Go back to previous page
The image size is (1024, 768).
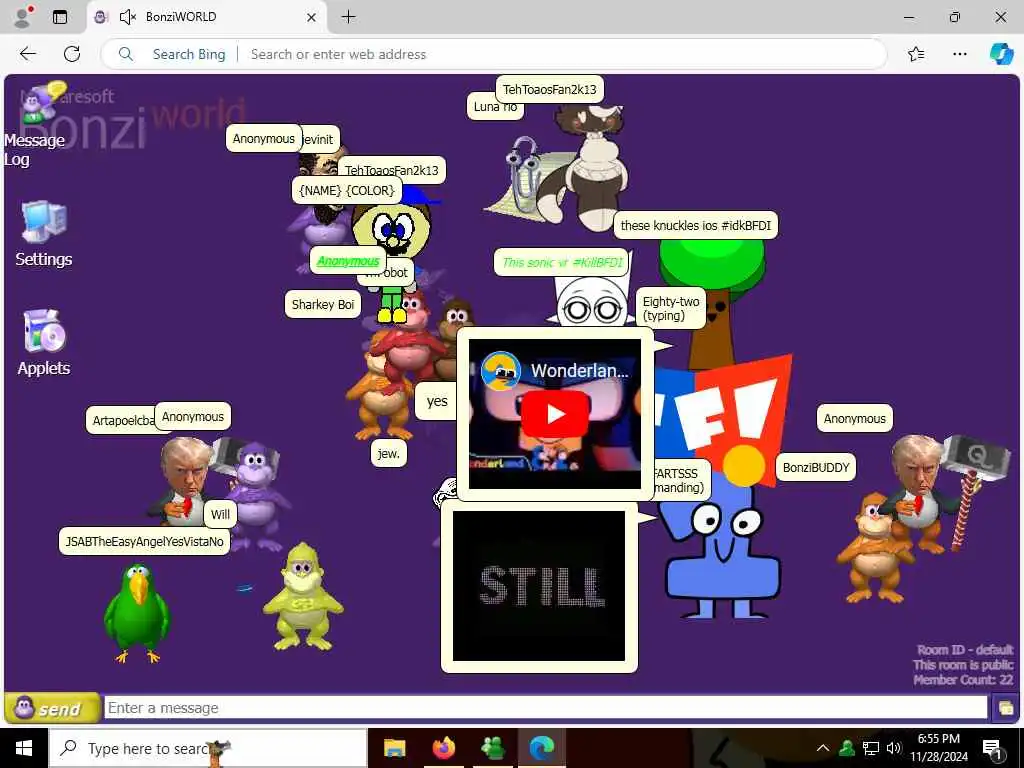coord(27,54)
